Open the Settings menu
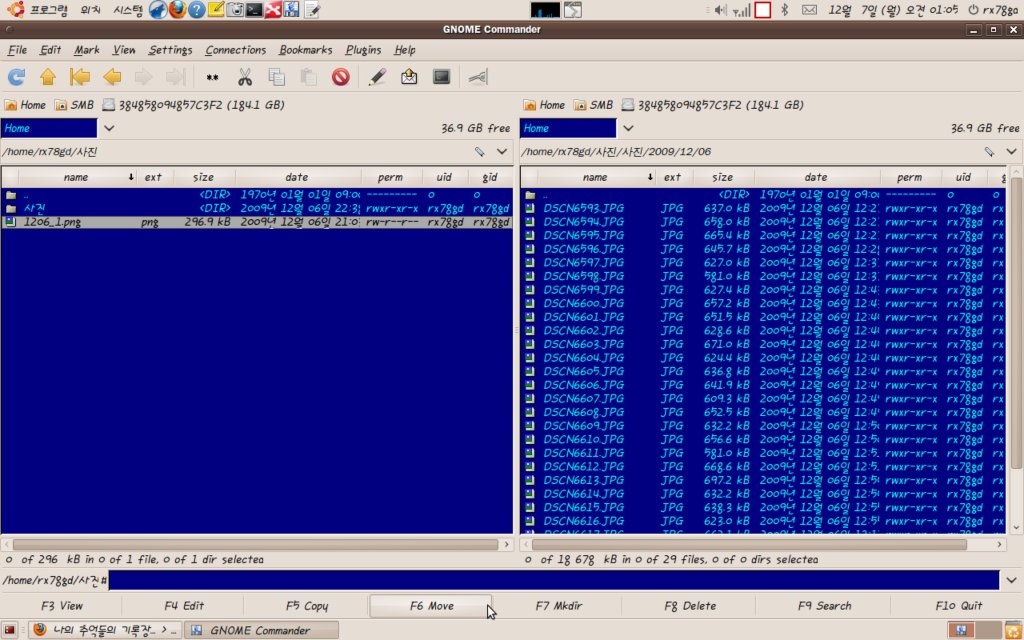Viewport: 1024px width, 640px height. (x=170, y=50)
